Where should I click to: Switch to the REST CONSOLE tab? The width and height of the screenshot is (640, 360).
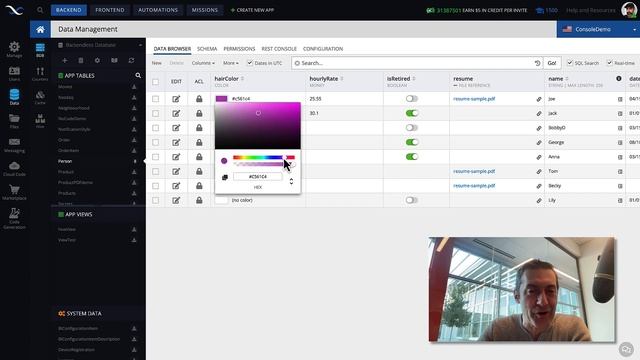(279, 49)
